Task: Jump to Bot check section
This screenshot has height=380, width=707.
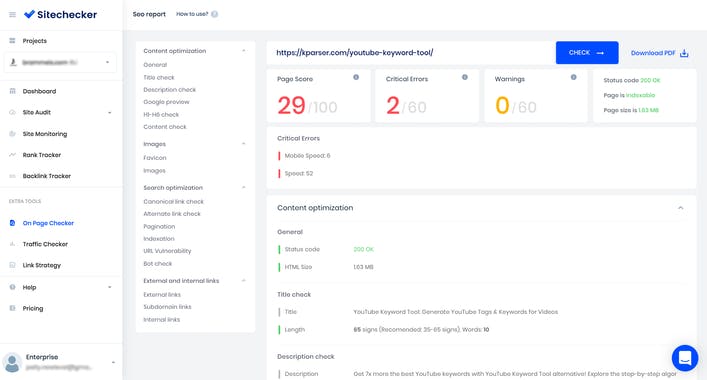Action: click(158, 263)
